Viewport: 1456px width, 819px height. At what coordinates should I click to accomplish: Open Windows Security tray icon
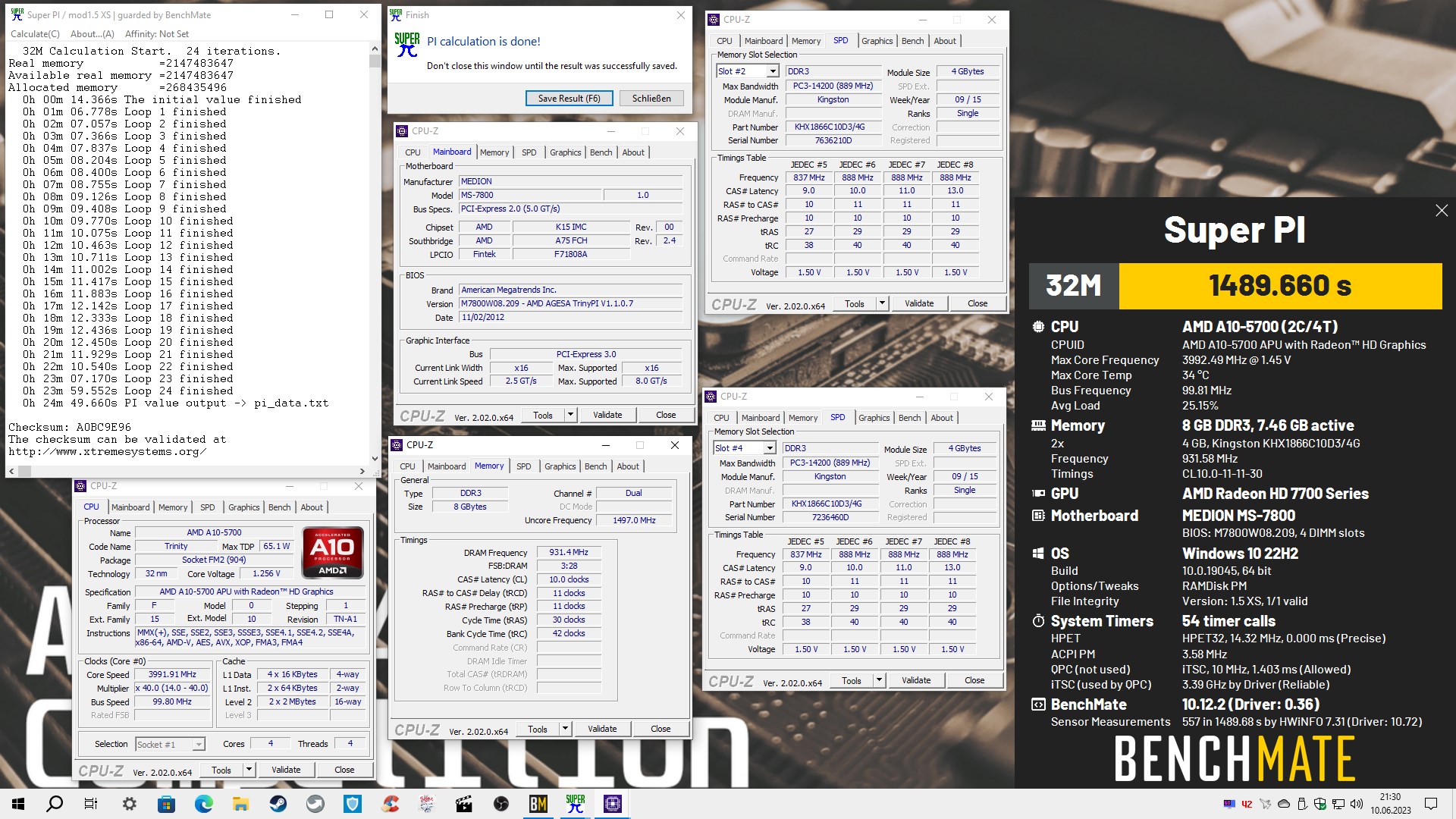pos(1320,804)
